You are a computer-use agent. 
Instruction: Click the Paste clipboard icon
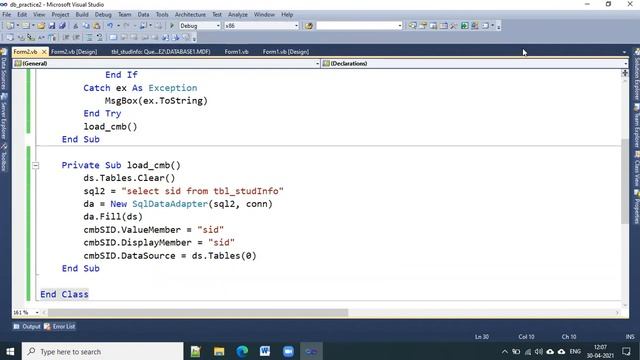[x=97, y=26]
